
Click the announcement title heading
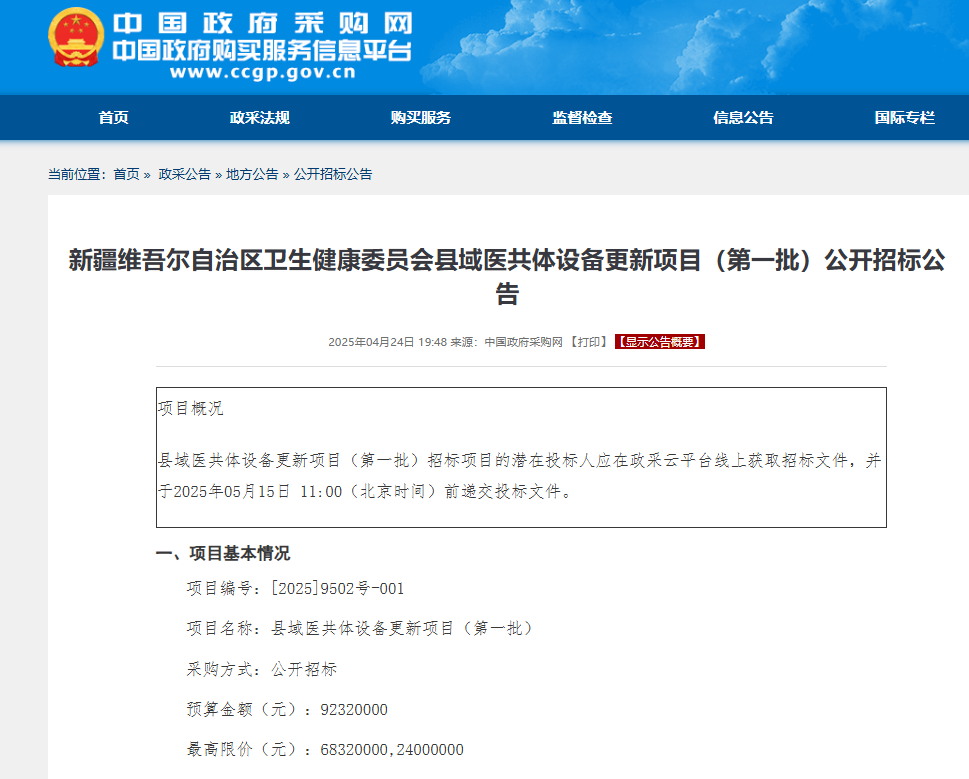(x=507, y=276)
